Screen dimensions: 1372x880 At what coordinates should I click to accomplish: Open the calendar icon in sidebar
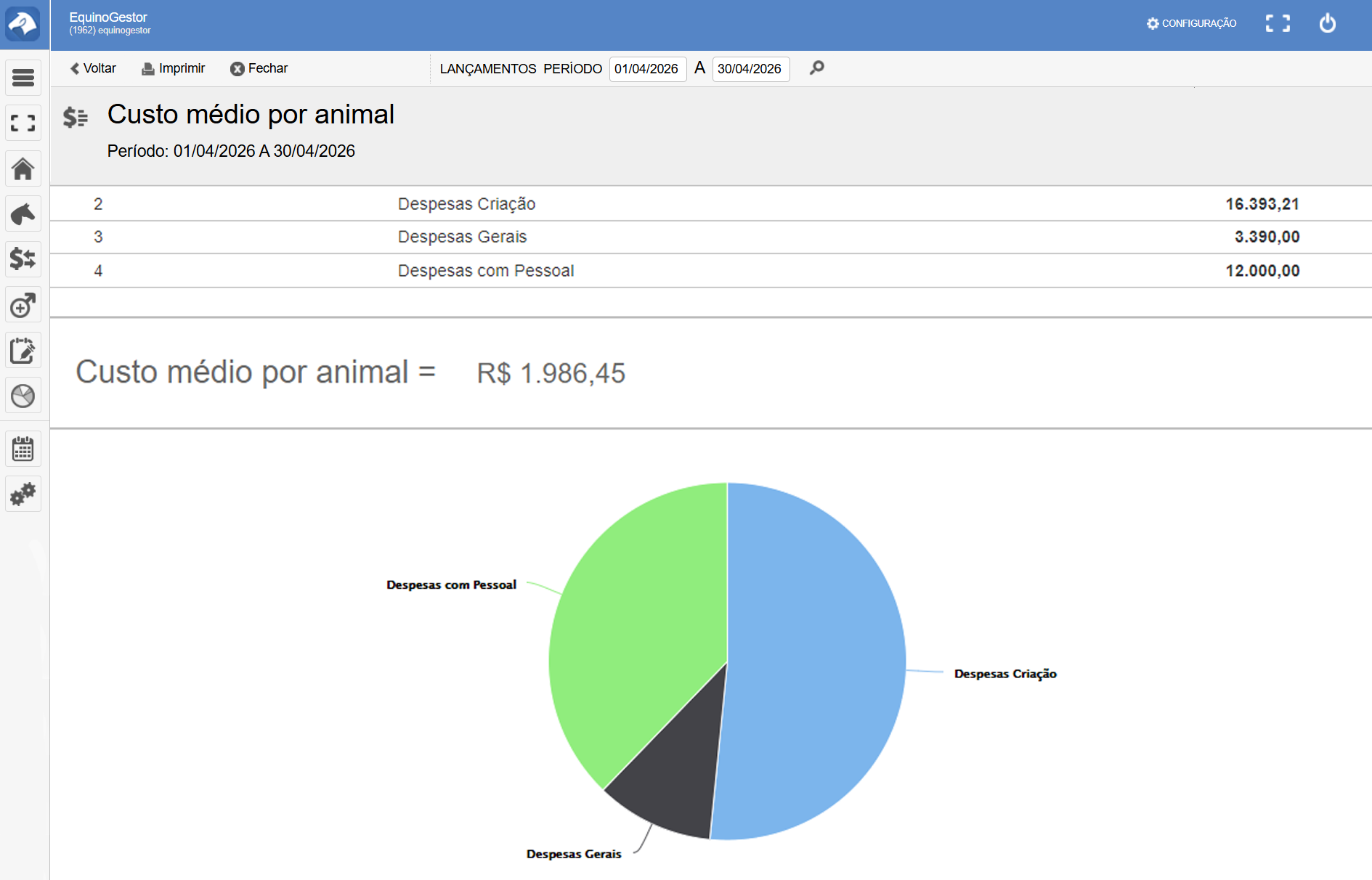coord(23,449)
